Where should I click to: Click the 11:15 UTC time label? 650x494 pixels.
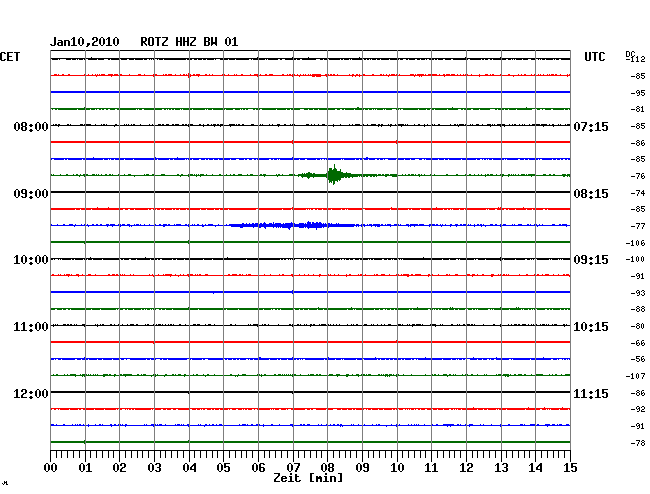591,393
